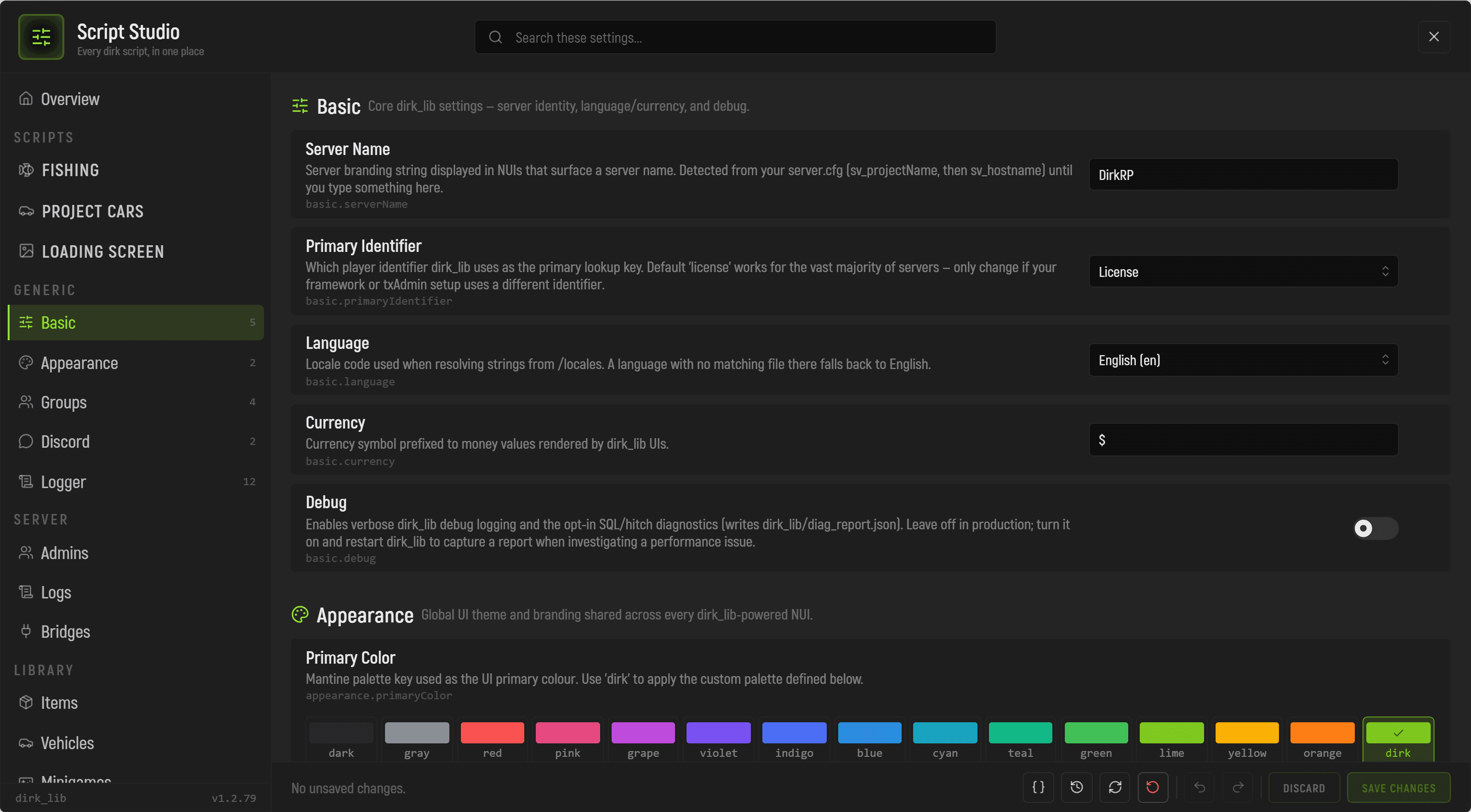Select the orange primary color swatch
The width and height of the screenshot is (1471, 812).
pos(1323,740)
